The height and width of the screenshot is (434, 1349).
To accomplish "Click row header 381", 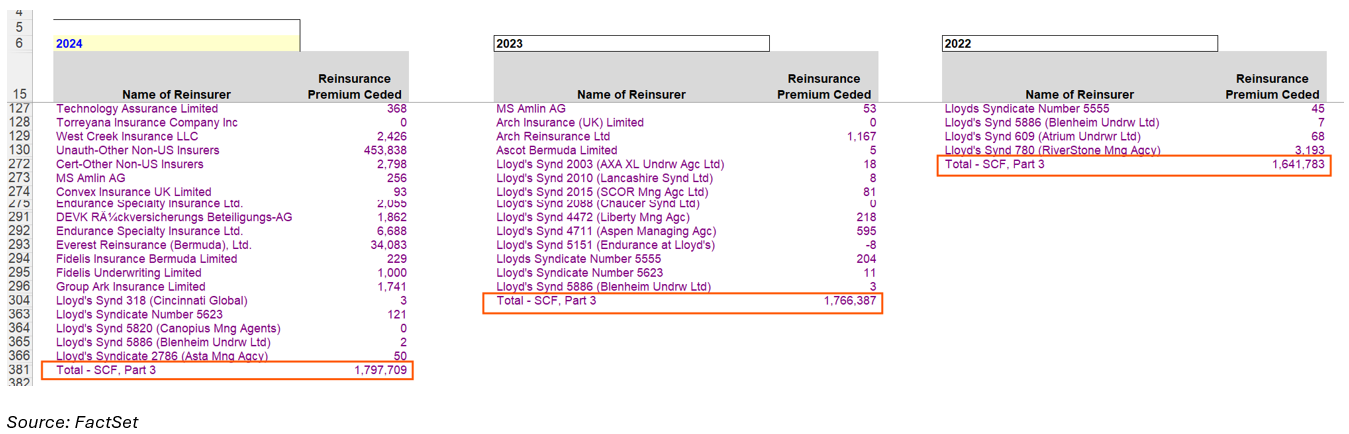I will click(x=20, y=370).
